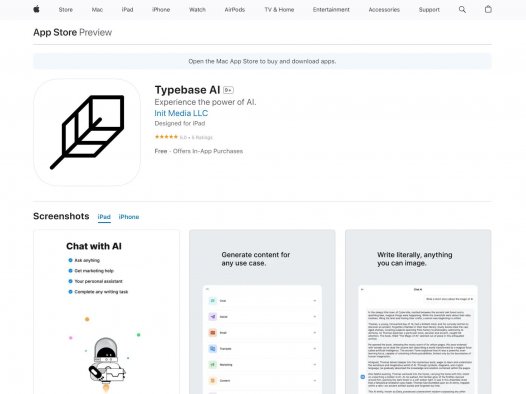This screenshot has height=394, width=526.
Task: Open the Mac menu item
Action: click(97, 10)
